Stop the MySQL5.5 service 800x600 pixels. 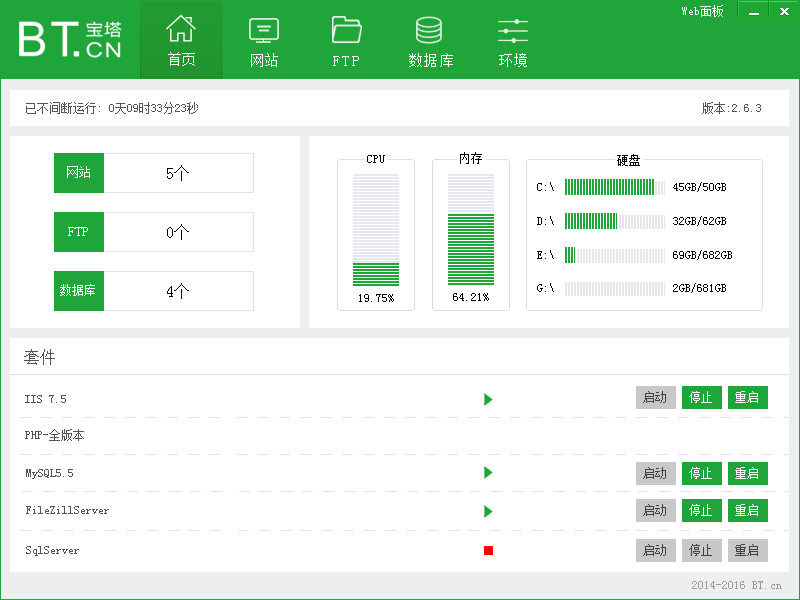pos(702,473)
